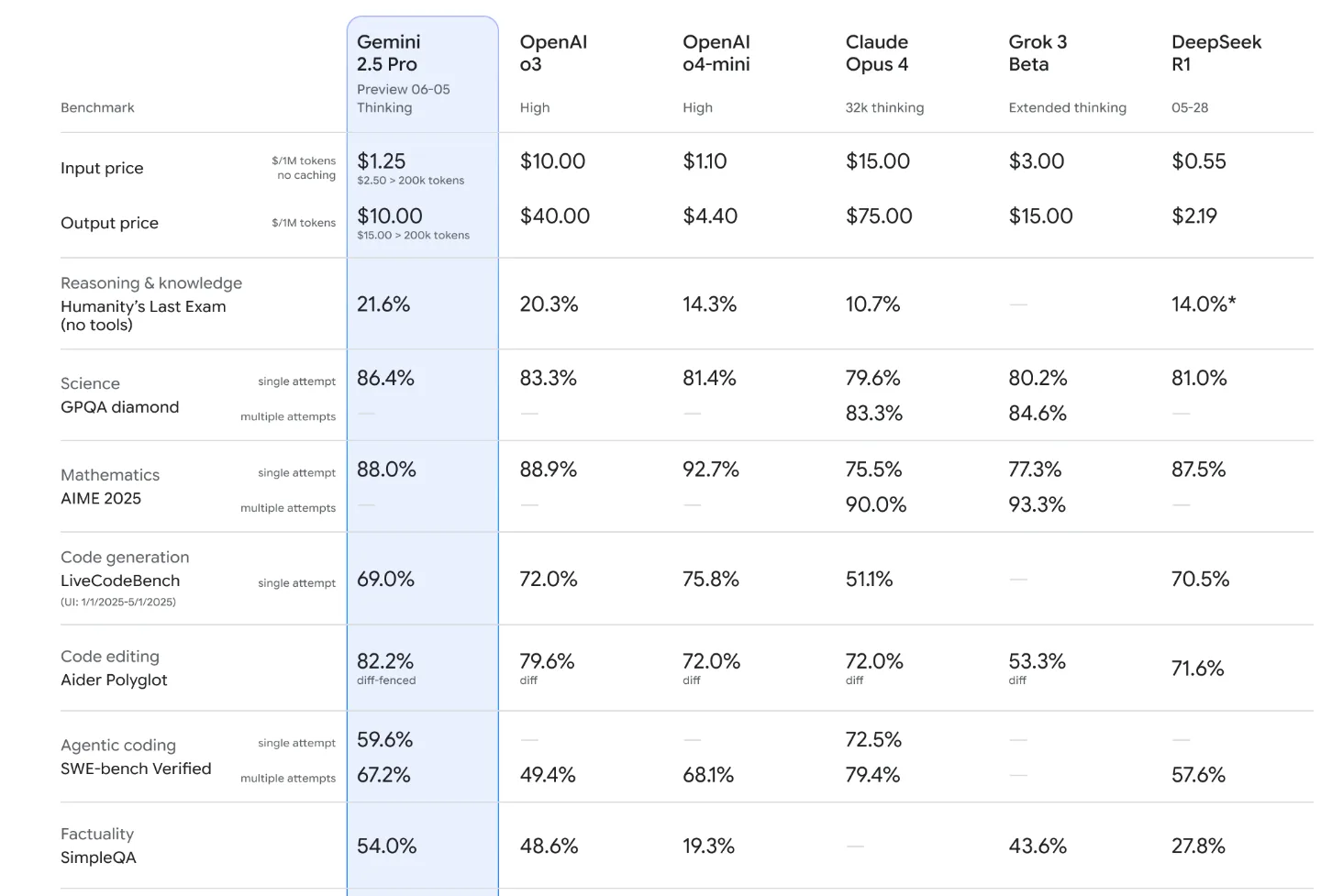Select the OpenAI o3 column header
This screenshot has height=896, width=1343.
[x=553, y=53]
